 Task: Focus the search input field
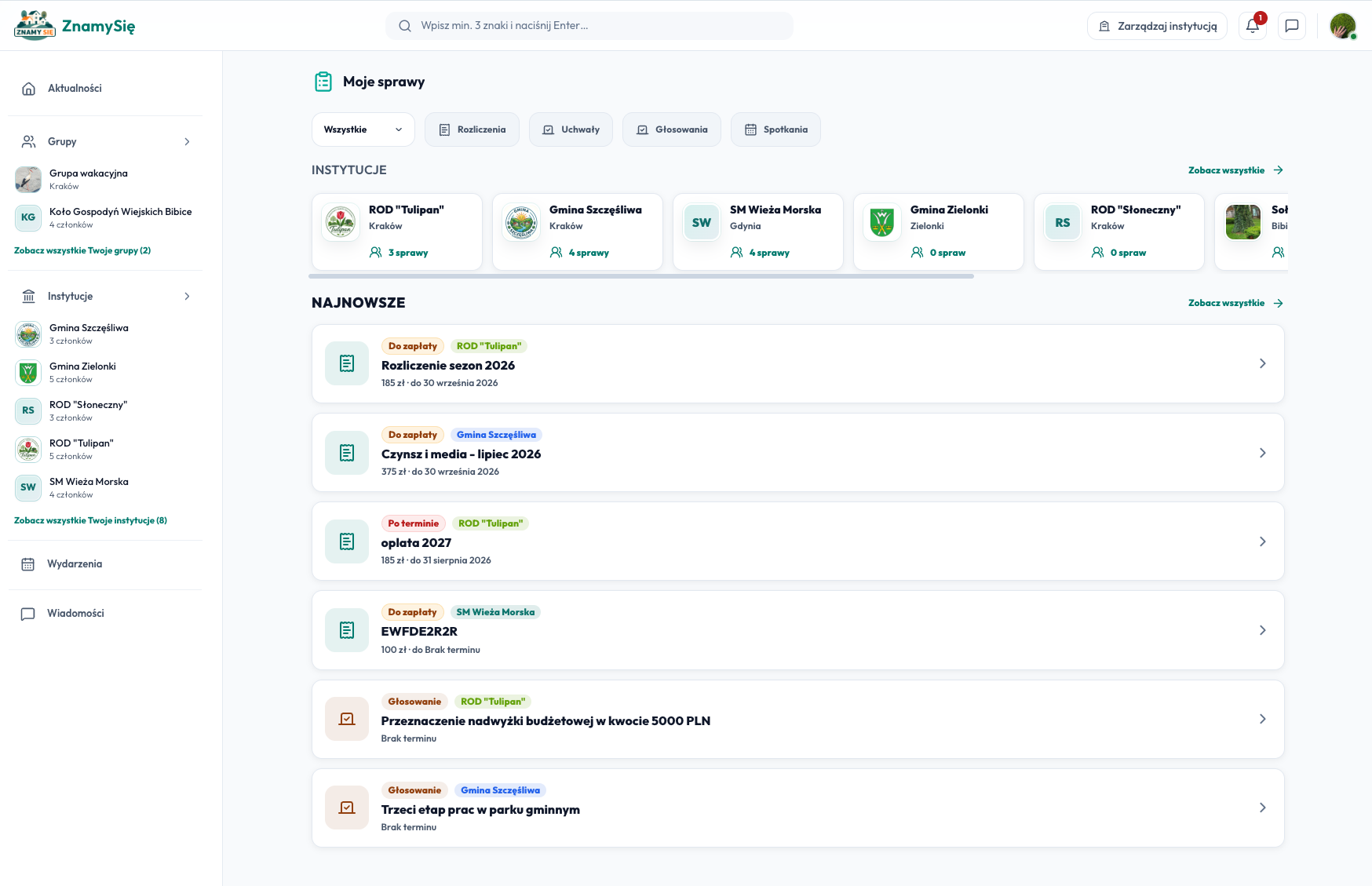click(589, 26)
